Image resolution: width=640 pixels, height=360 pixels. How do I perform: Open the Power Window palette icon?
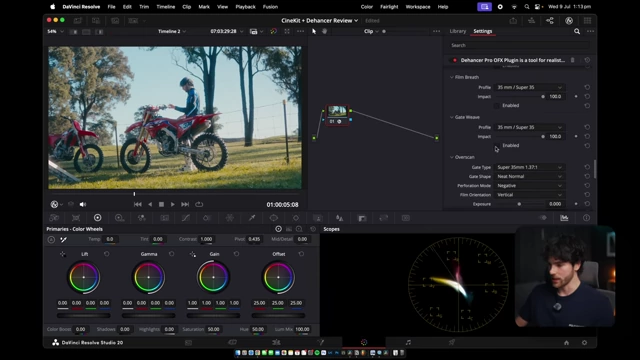click(x=274, y=218)
